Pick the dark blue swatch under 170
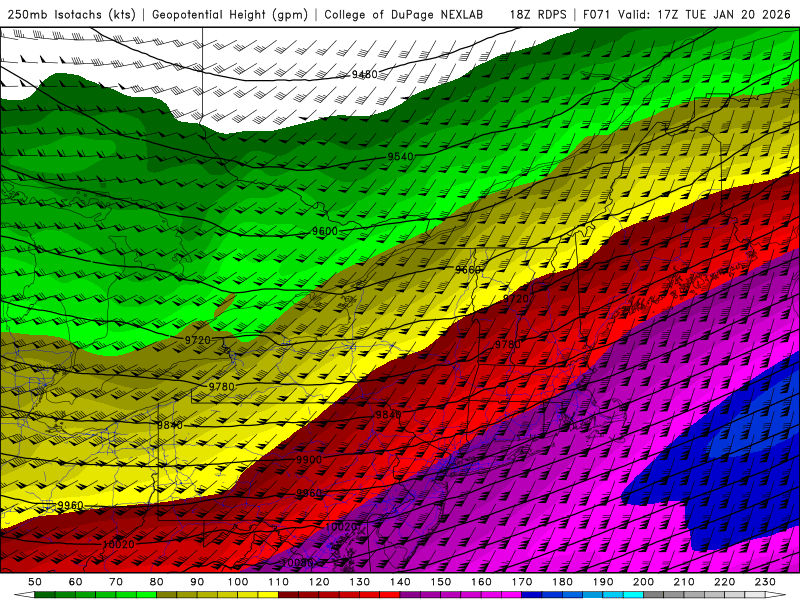Screen dimensions: 800x600 click(x=532, y=595)
